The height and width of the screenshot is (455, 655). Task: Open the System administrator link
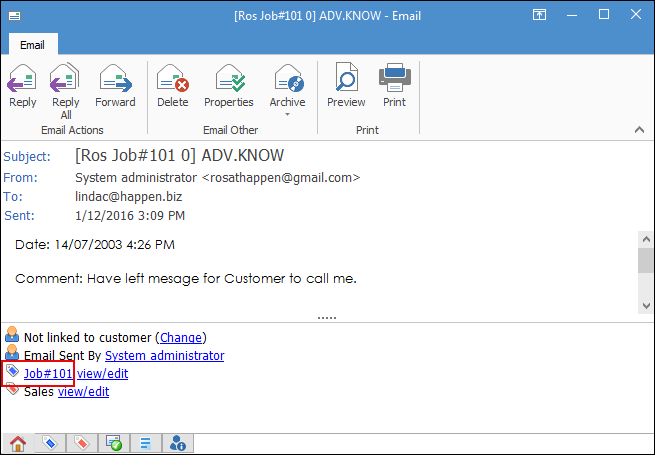[x=165, y=355]
